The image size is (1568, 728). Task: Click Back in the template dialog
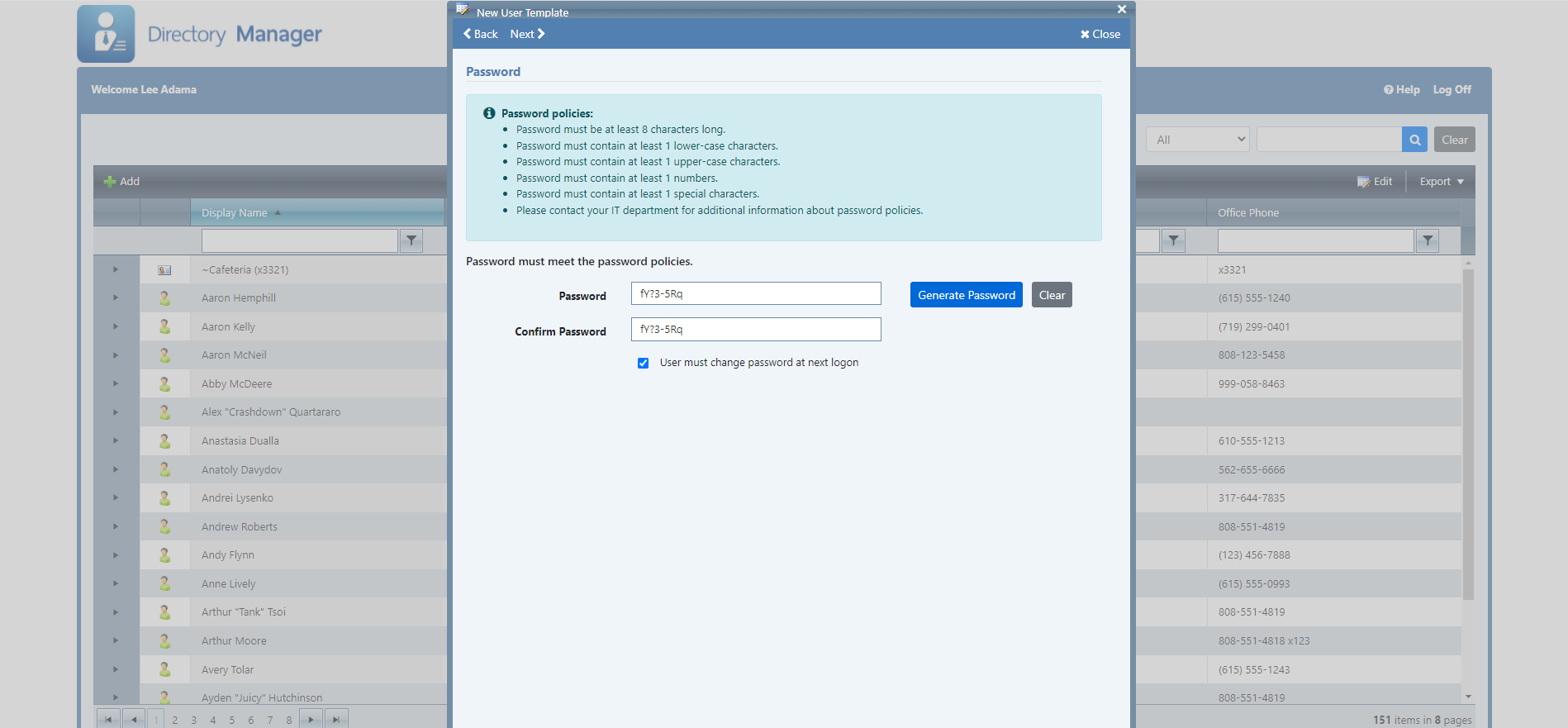[x=481, y=34]
